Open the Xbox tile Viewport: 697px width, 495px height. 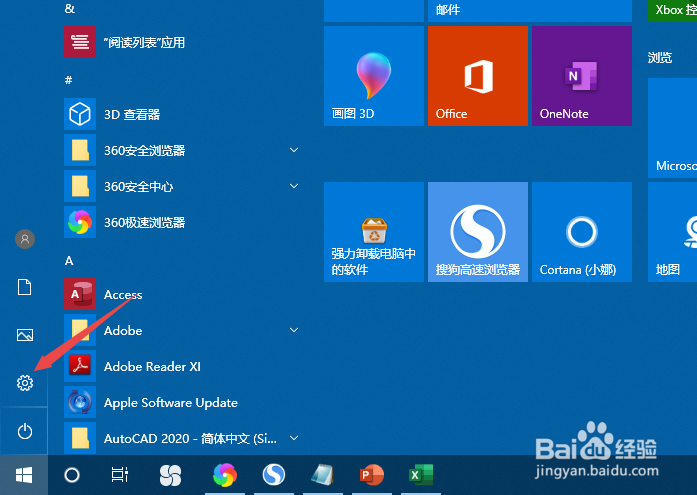(673, 11)
